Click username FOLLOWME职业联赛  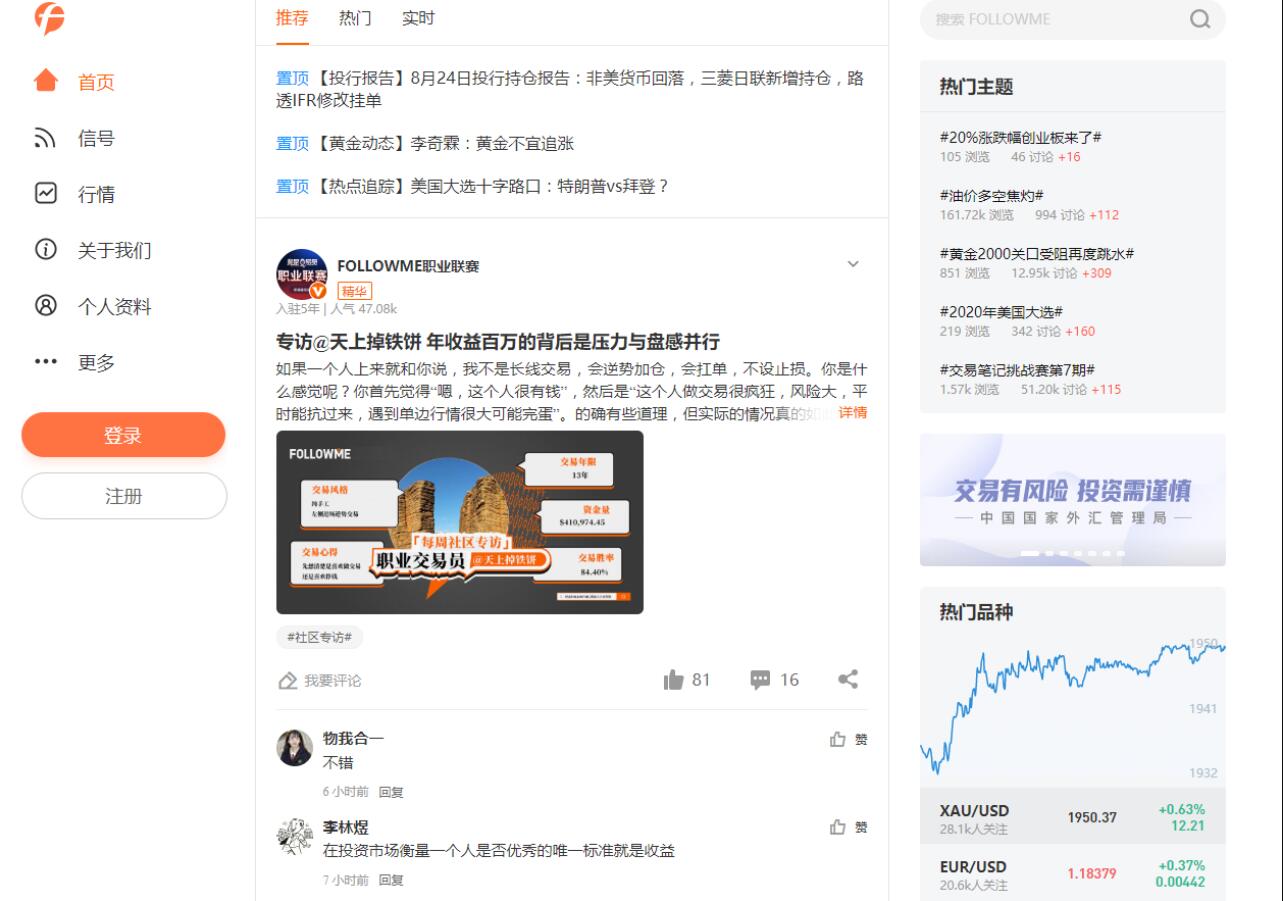(408, 266)
